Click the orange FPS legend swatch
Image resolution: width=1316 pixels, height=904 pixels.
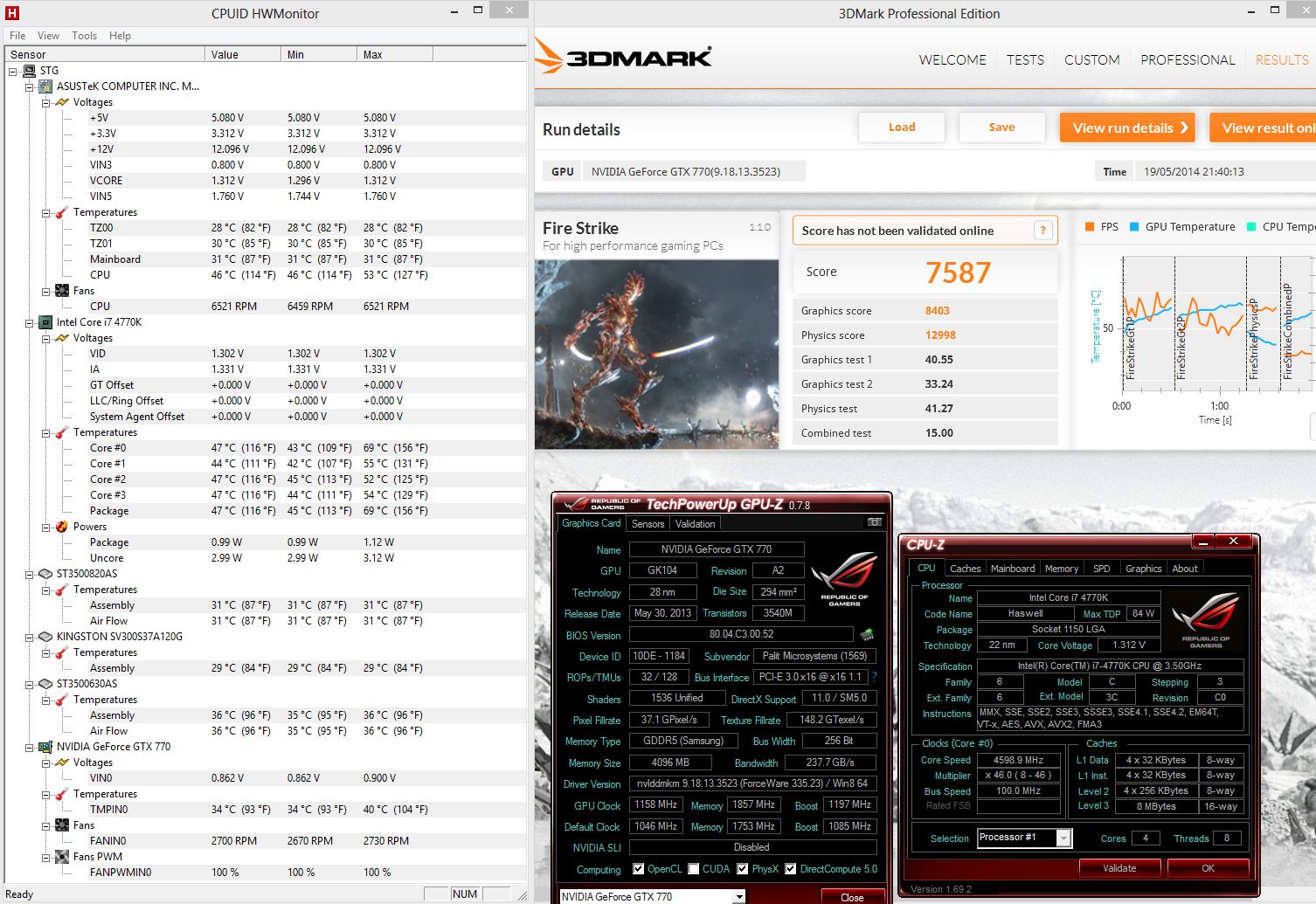point(1089,227)
